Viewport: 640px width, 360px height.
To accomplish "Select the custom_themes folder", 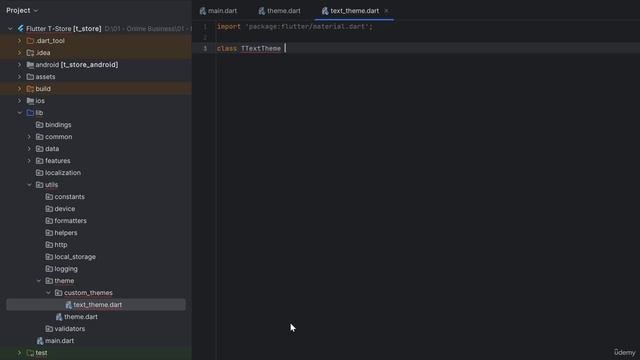I will [88, 293].
